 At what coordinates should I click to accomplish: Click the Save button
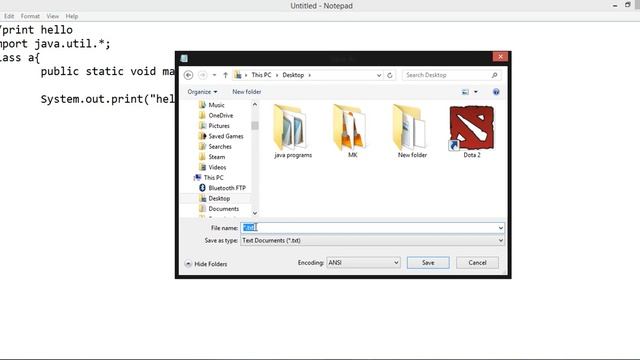[428, 263]
